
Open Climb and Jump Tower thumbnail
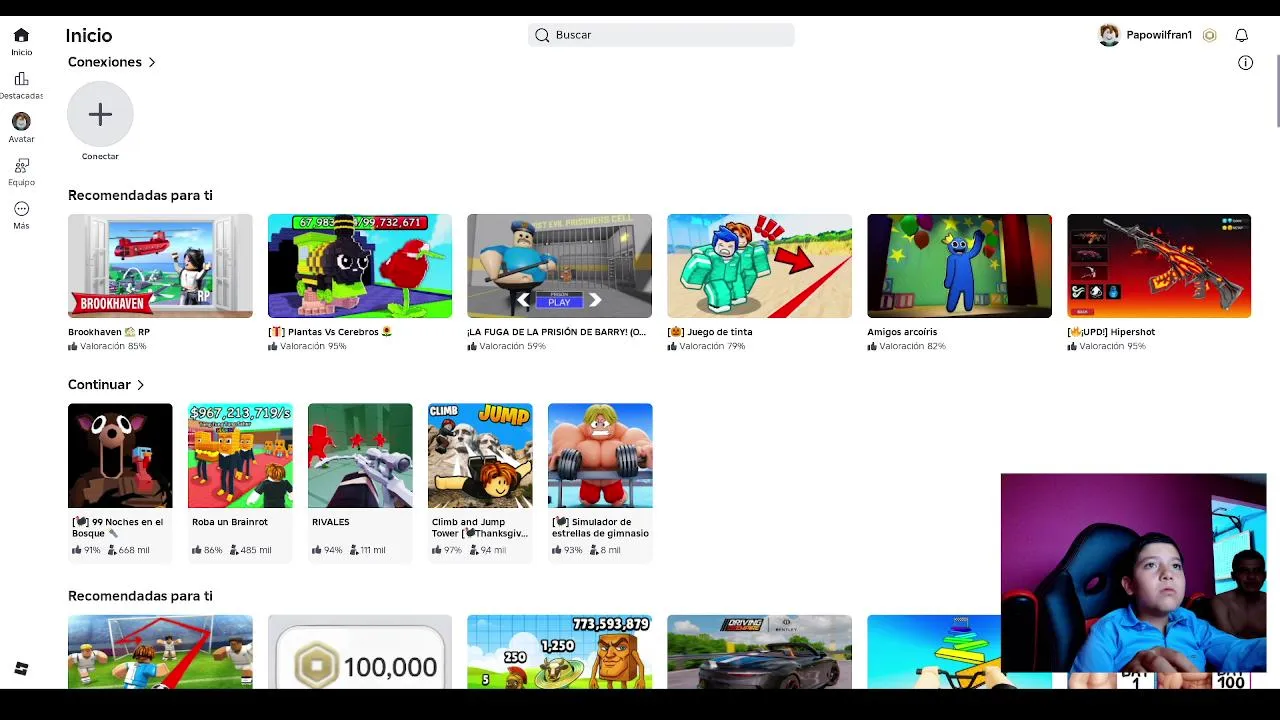click(x=480, y=456)
